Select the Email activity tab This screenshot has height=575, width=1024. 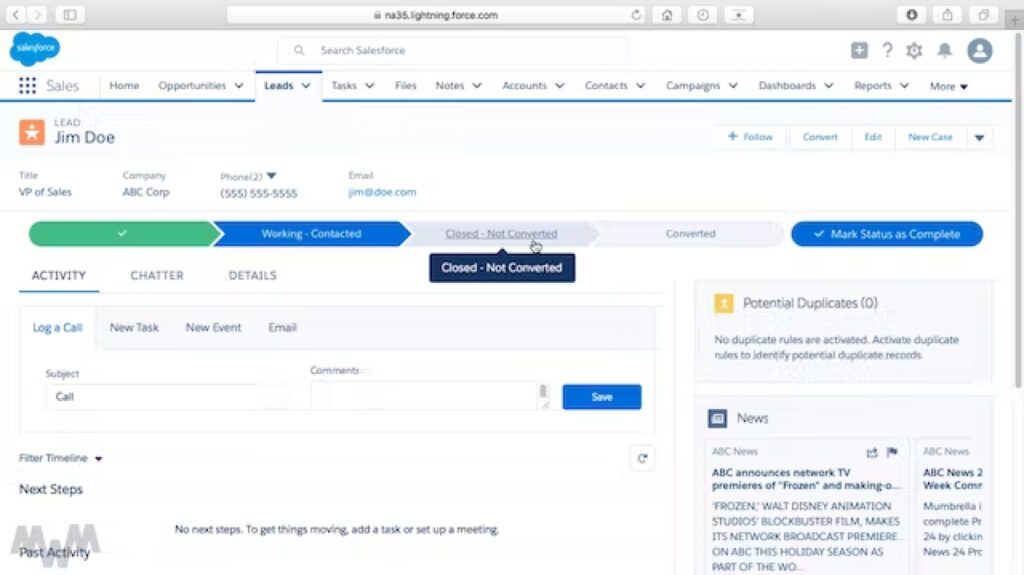[x=282, y=327]
